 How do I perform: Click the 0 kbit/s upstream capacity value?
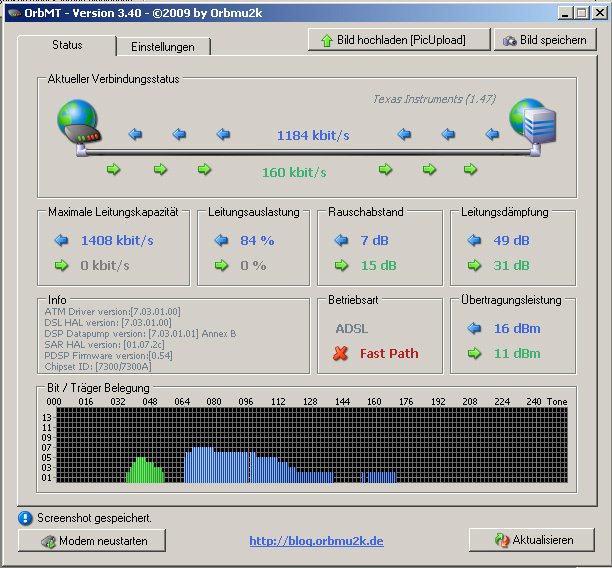tap(105, 265)
